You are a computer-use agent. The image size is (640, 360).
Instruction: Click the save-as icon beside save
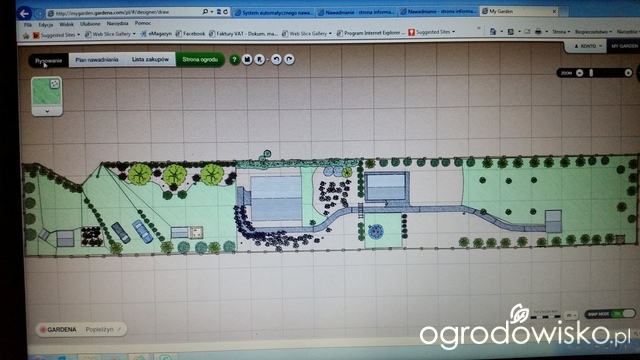[260, 60]
